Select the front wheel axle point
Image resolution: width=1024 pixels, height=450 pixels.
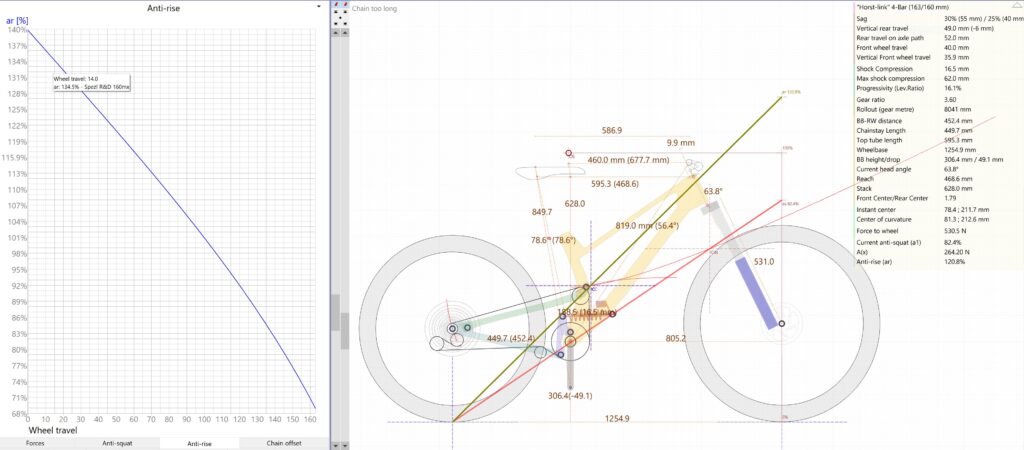(782, 323)
